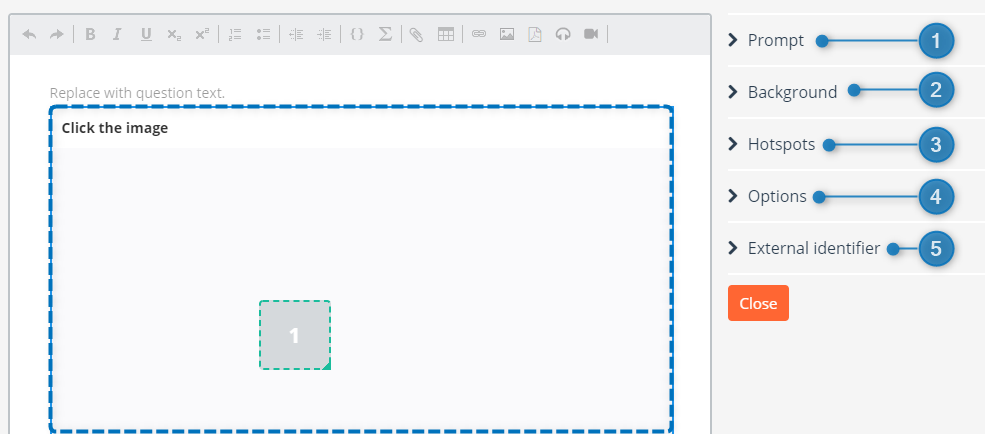Insert an image using the picture icon
The width and height of the screenshot is (985, 434).
click(x=507, y=34)
